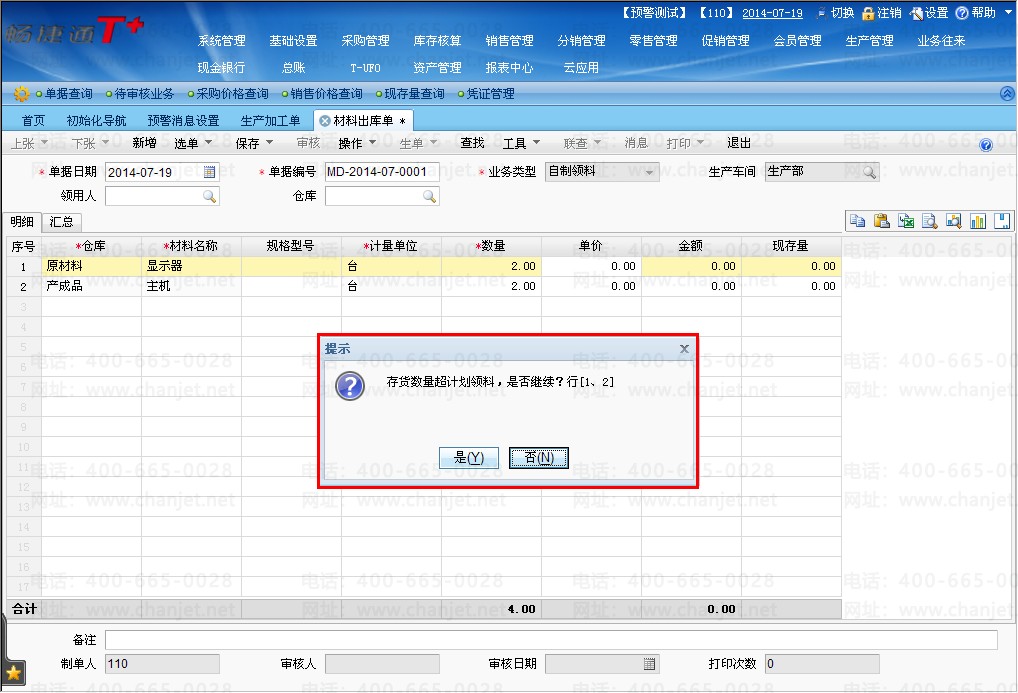Image resolution: width=1018 pixels, height=693 pixels.
Task: Click the search icon in 仓库 header field
Action: coord(429,196)
